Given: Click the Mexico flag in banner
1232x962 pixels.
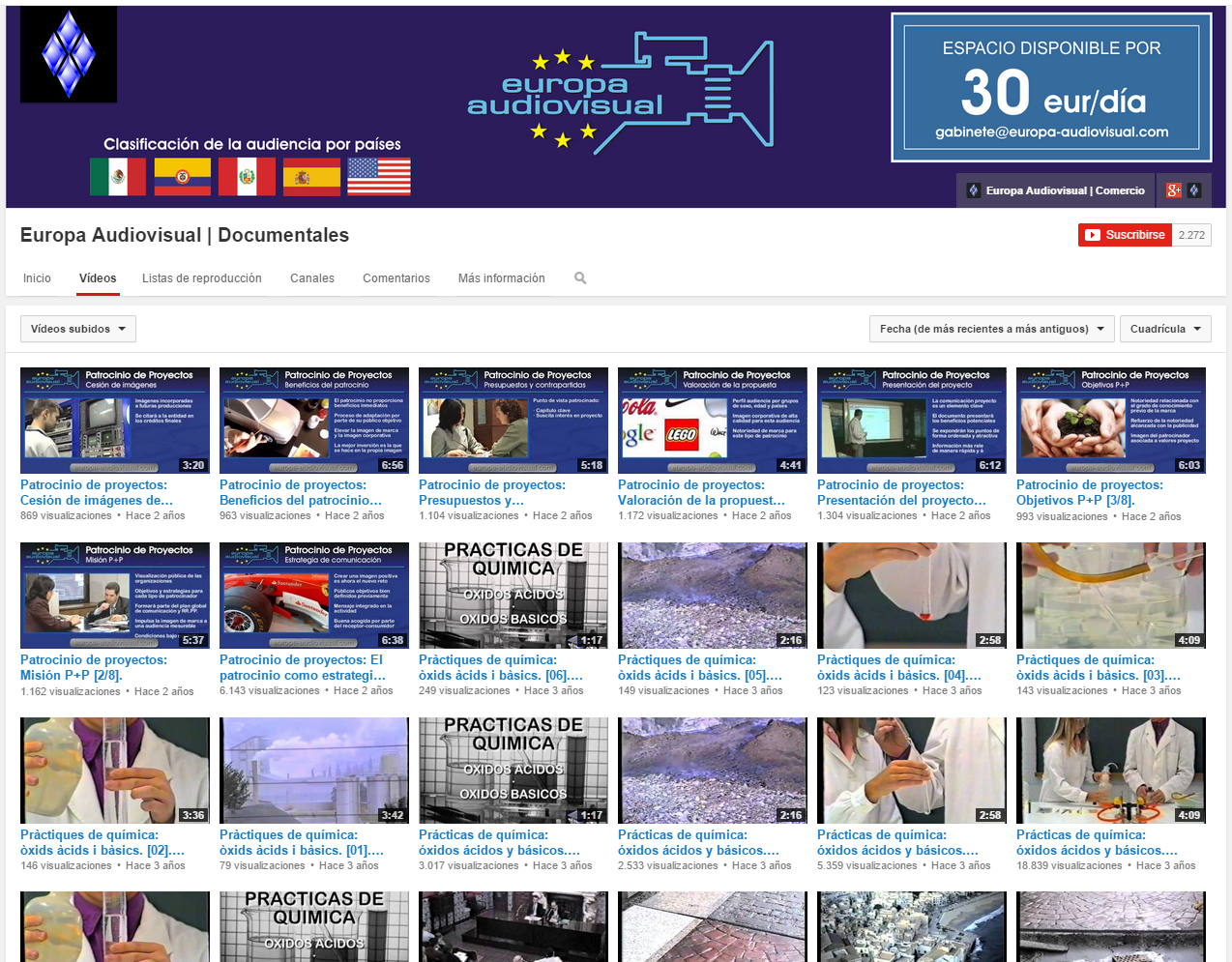Looking at the screenshot, I should tap(118, 177).
